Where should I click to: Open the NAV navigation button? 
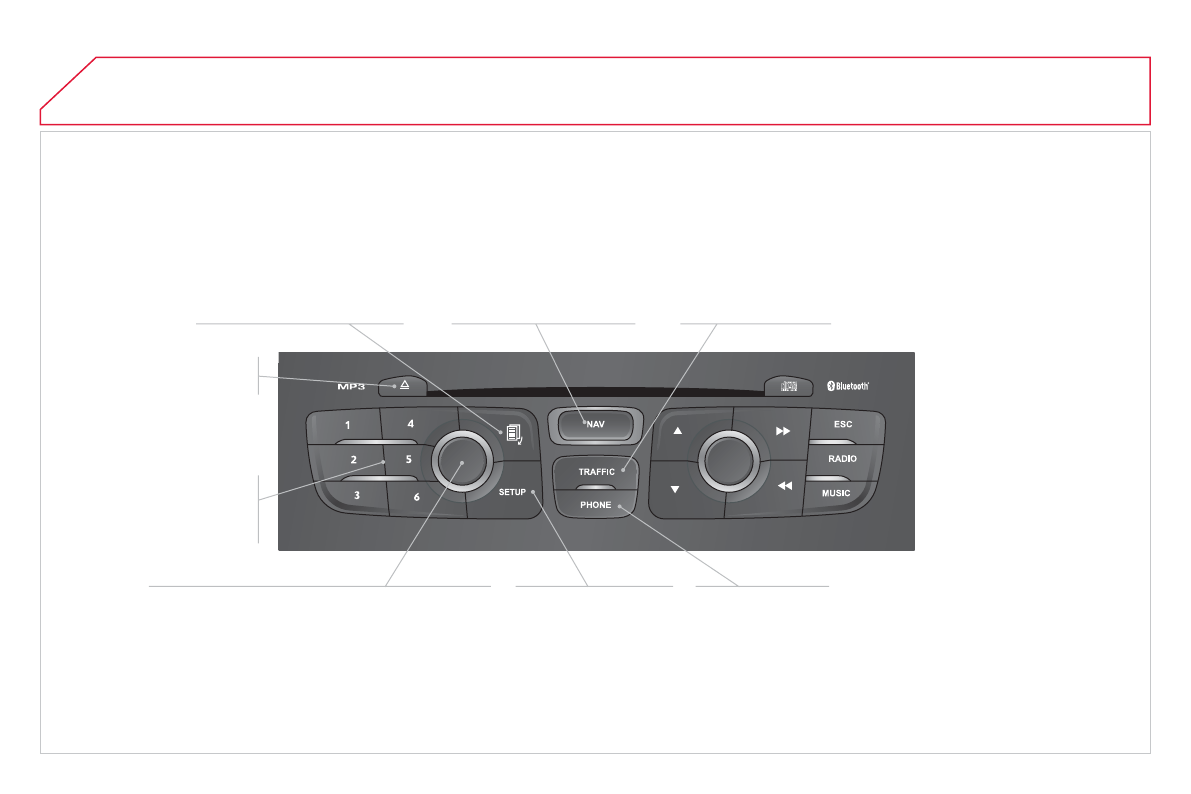point(596,425)
